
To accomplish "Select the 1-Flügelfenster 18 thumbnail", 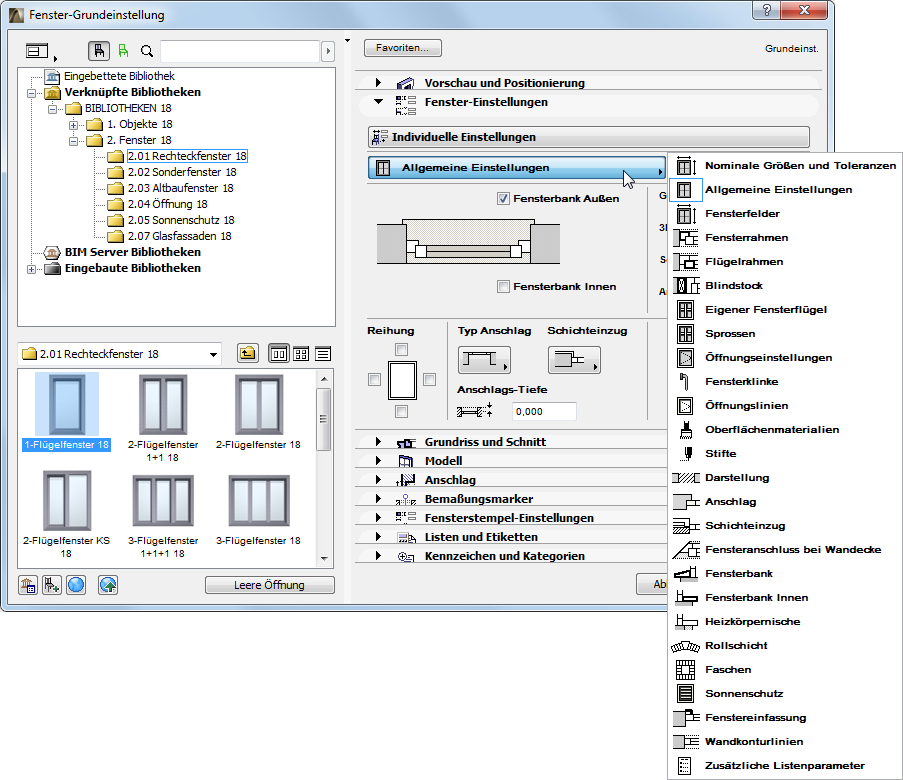I will coord(66,407).
